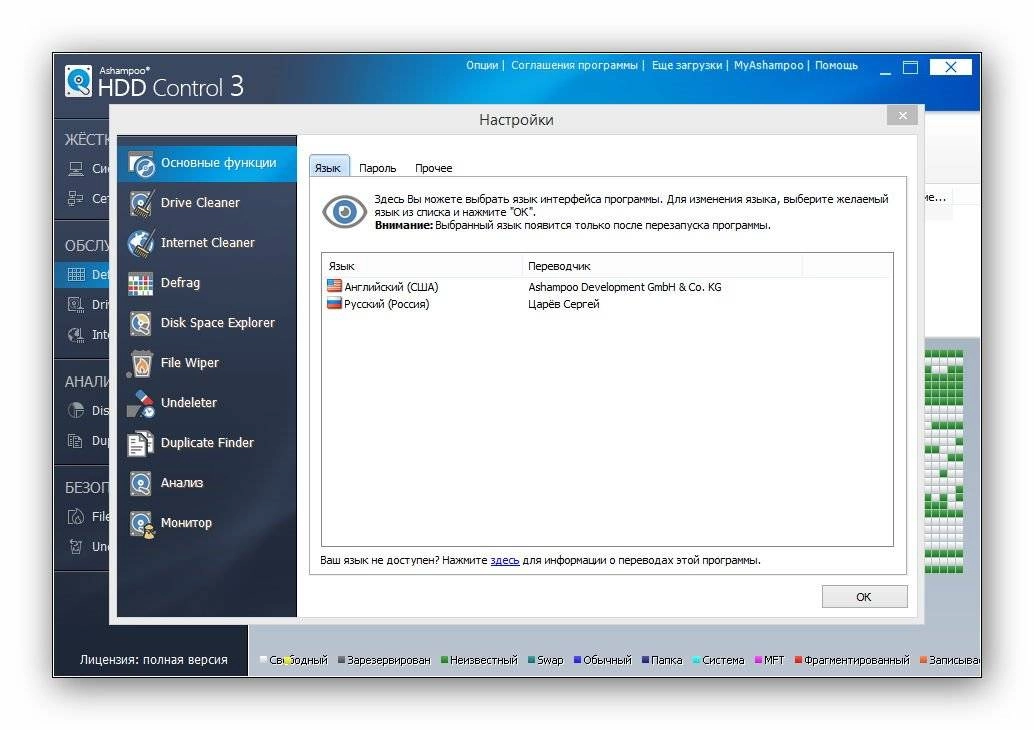Viewport: 1034px width, 730px height.
Task: Click the documents icon in АНАЛИ section
Action: pyautogui.click(x=76, y=441)
